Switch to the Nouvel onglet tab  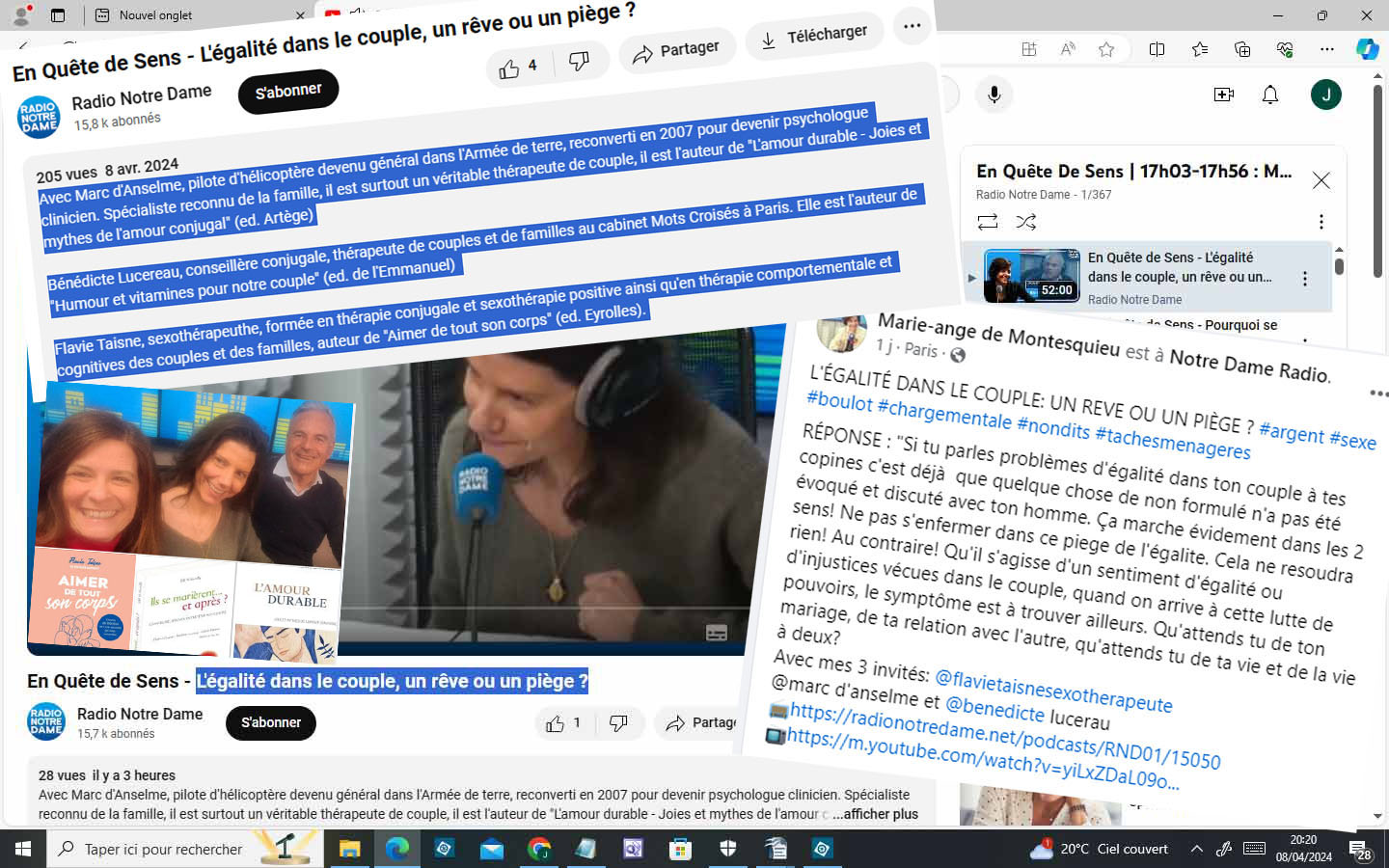pyautogui.click(x=155, y=15)
